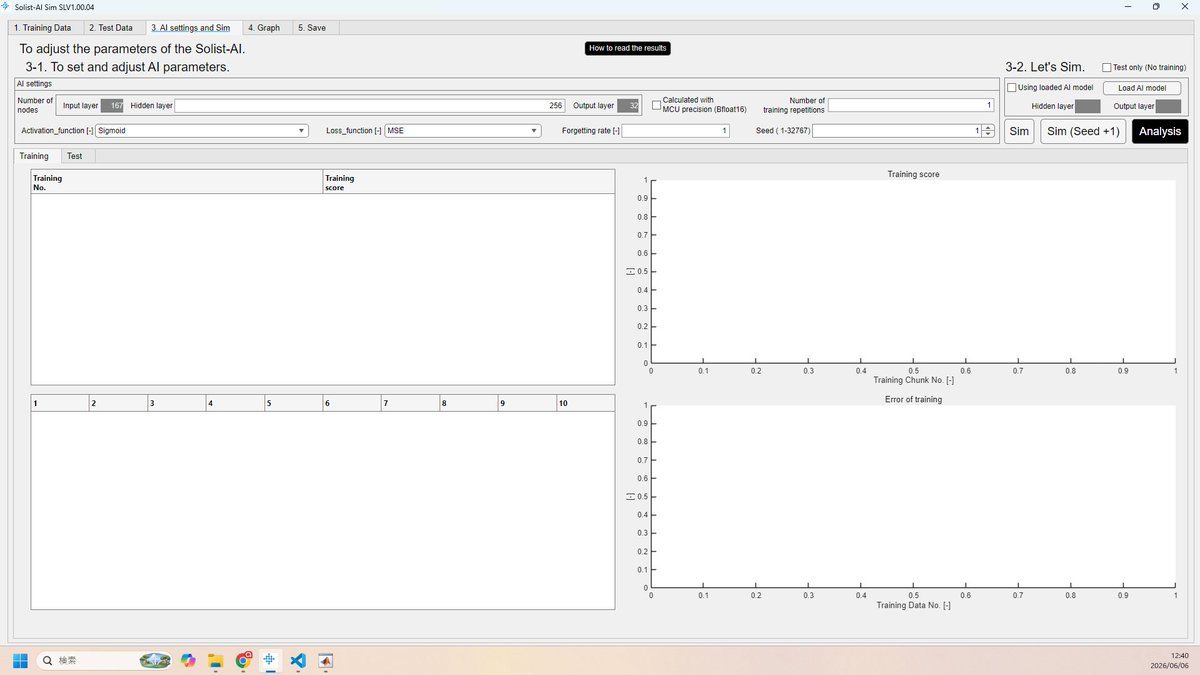
Task: Click the Input layer value 167
Action: [x=113, y=105]
